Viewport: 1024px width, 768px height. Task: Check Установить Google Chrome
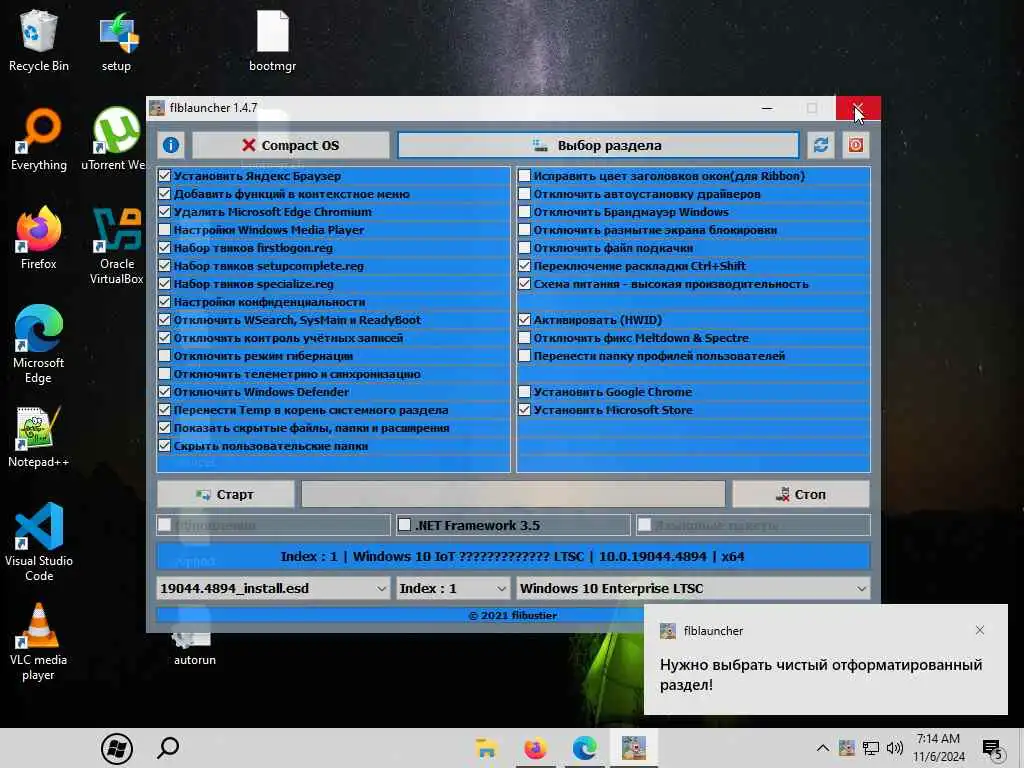click(524, 392)
